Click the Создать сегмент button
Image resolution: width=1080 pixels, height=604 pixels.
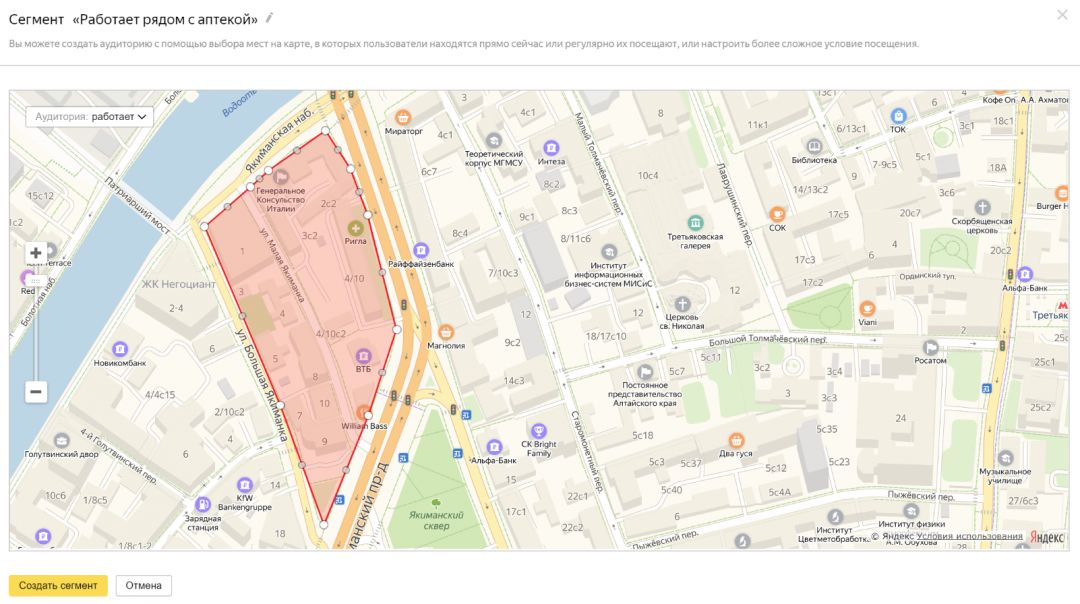[58, 585]
